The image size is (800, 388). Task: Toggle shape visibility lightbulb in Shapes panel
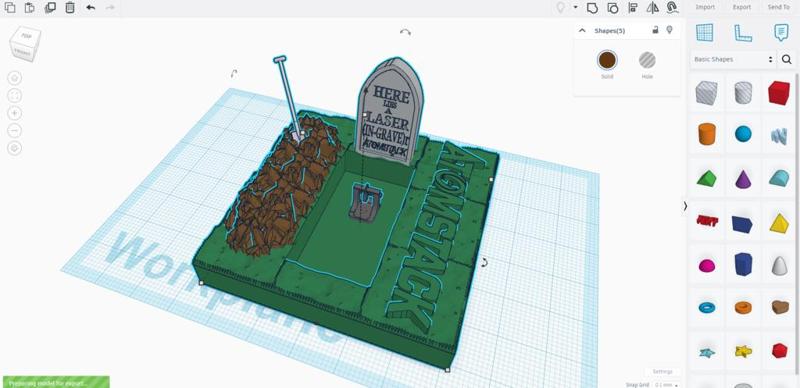click(x=670, y=30)
